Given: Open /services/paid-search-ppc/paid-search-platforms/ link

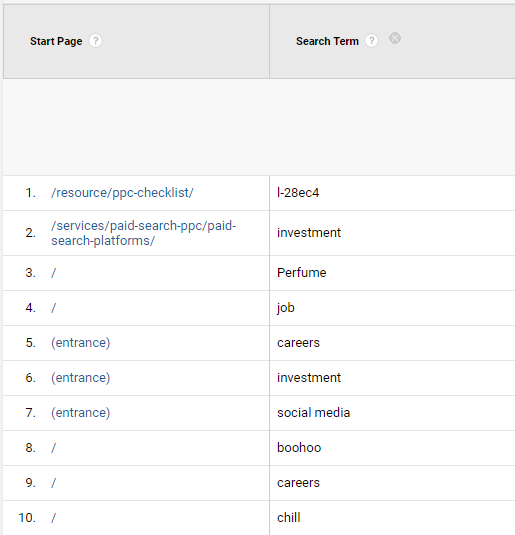Looking at the screenshot, I should [144, 233].
